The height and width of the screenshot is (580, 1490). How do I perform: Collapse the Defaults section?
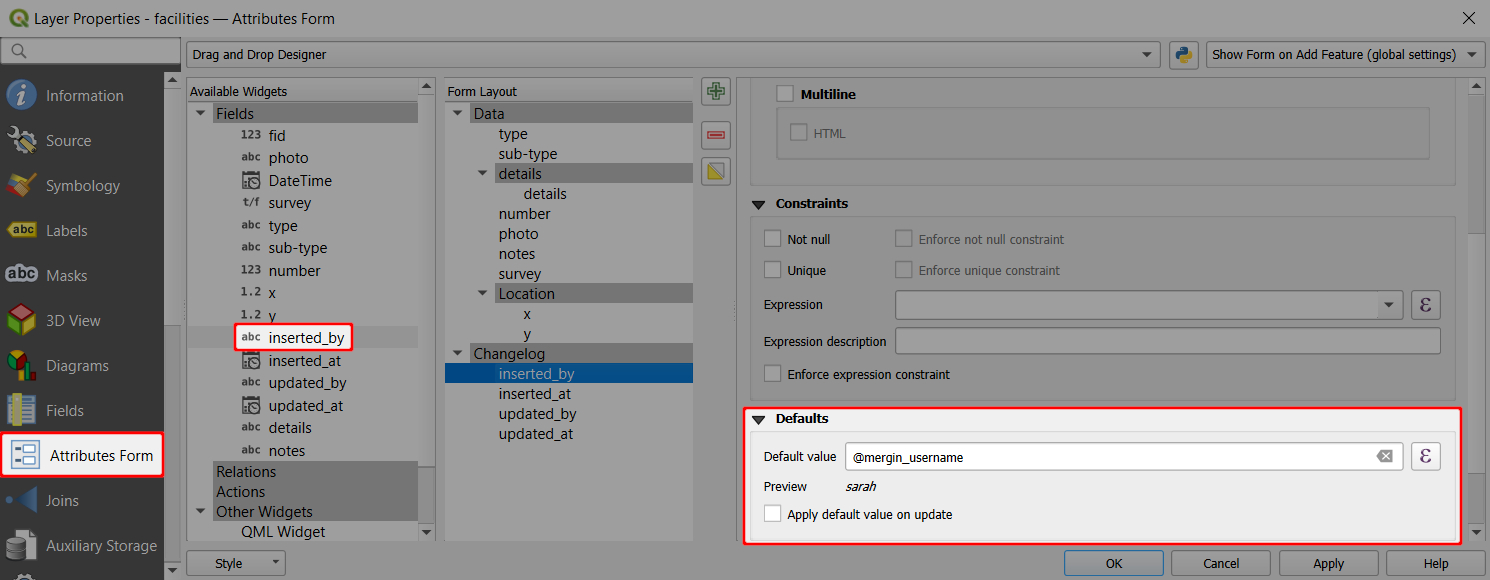click(x=758, y=419)
